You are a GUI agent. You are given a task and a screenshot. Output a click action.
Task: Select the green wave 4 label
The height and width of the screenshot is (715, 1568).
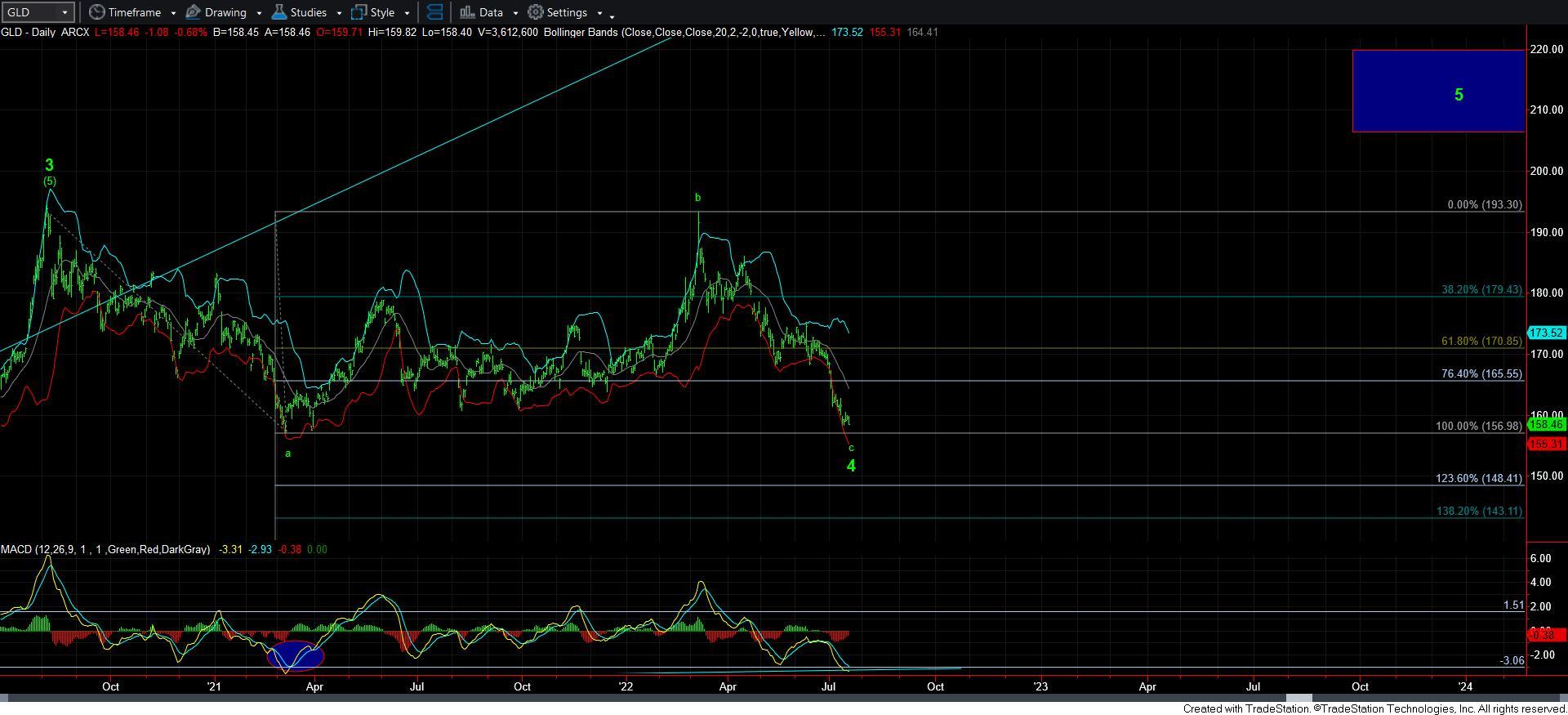click(851, 466)
